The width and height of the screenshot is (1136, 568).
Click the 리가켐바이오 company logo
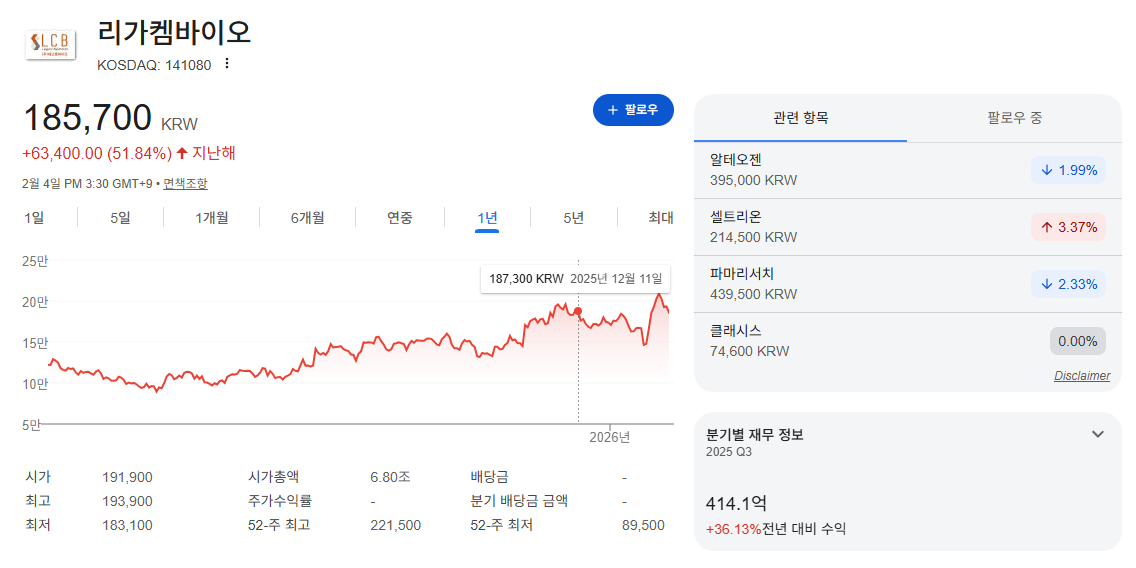[x=49, y=44]
